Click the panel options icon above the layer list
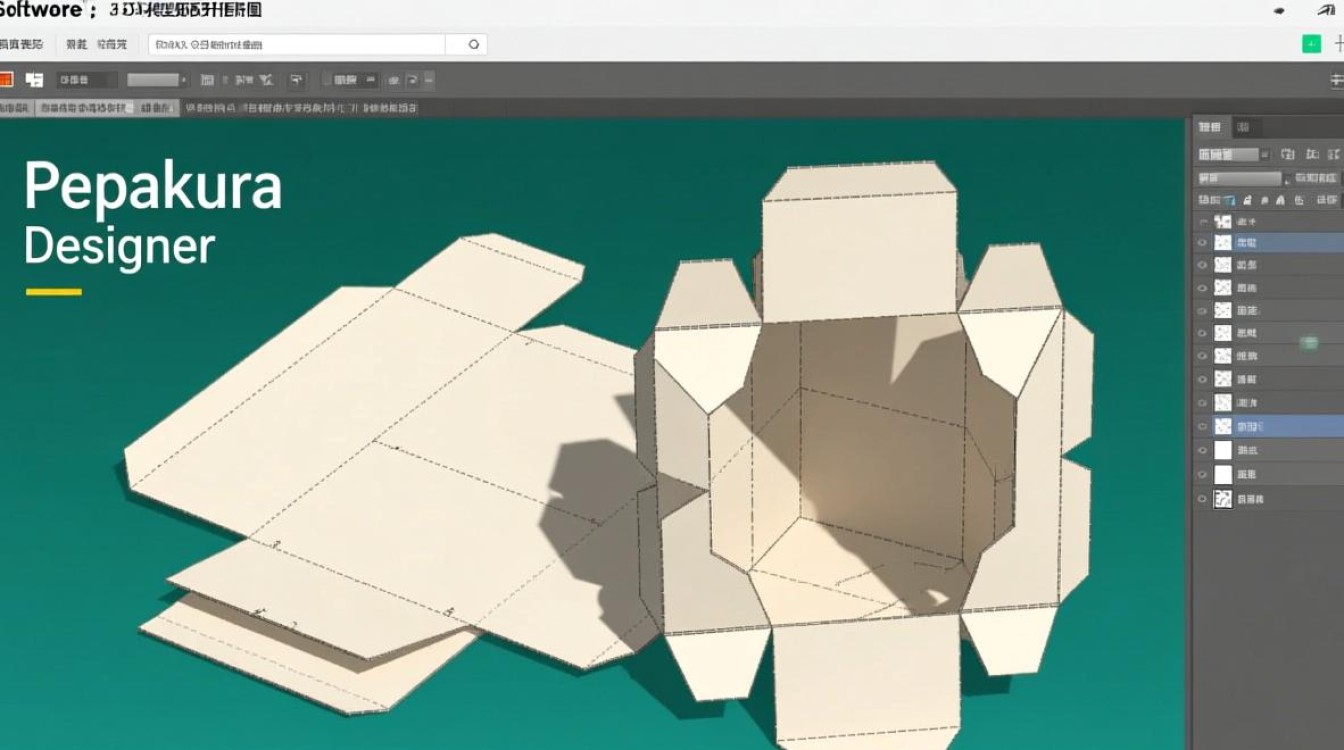Image resolution: width=1344 pixels, height=750 pixels. (x=1334, y=154)
